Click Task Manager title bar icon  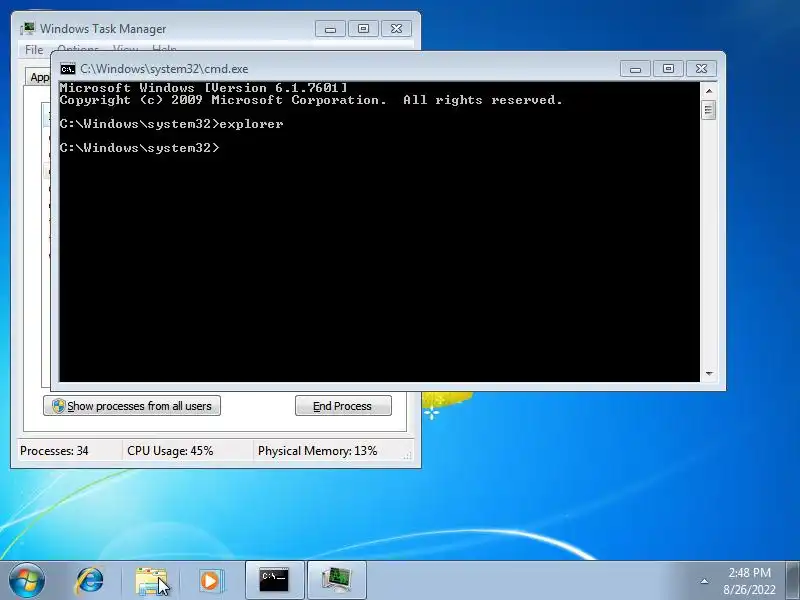coord(28,29)
